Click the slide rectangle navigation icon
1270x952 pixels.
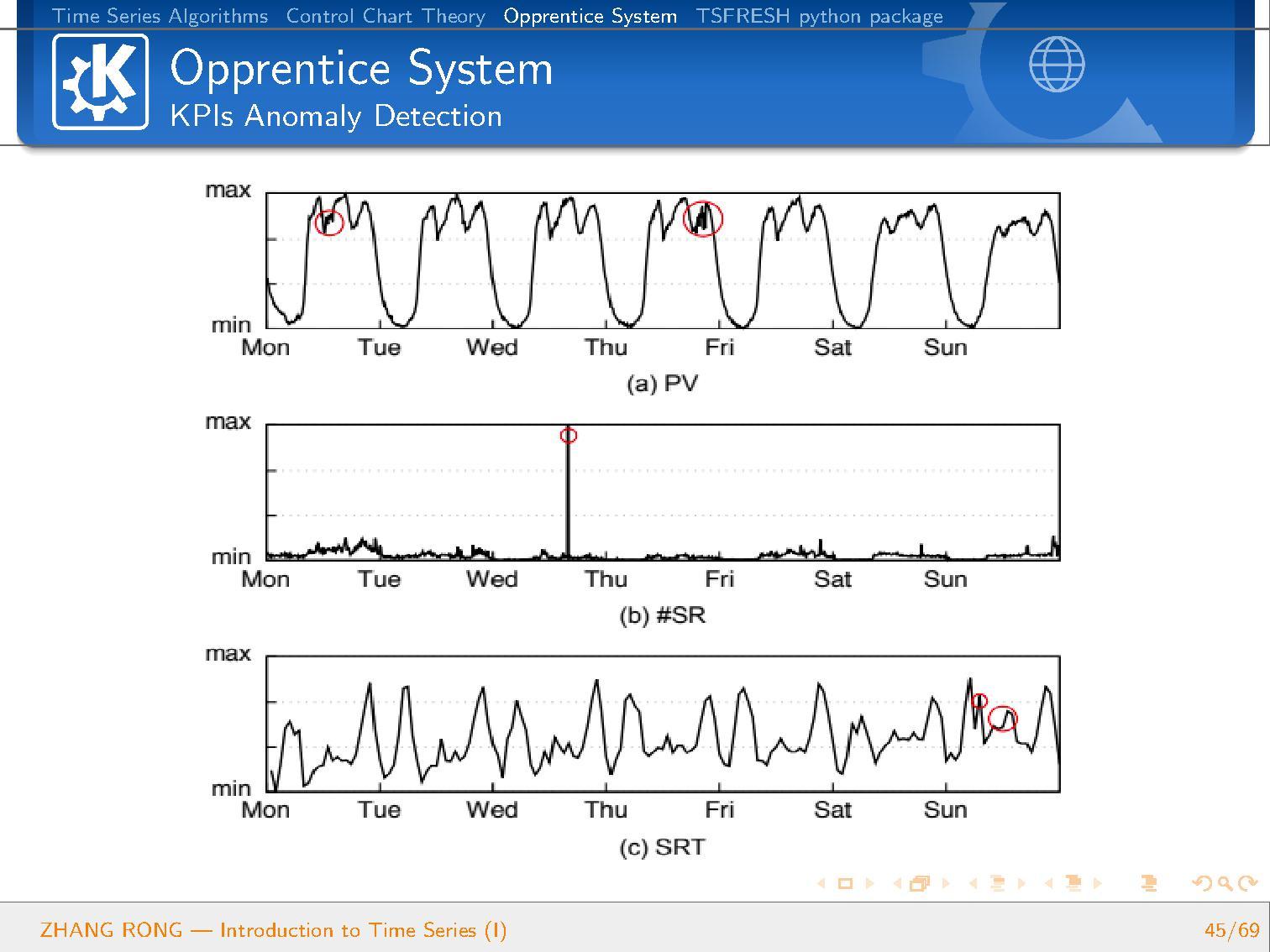pyautogui.click(x=846, y=883)
